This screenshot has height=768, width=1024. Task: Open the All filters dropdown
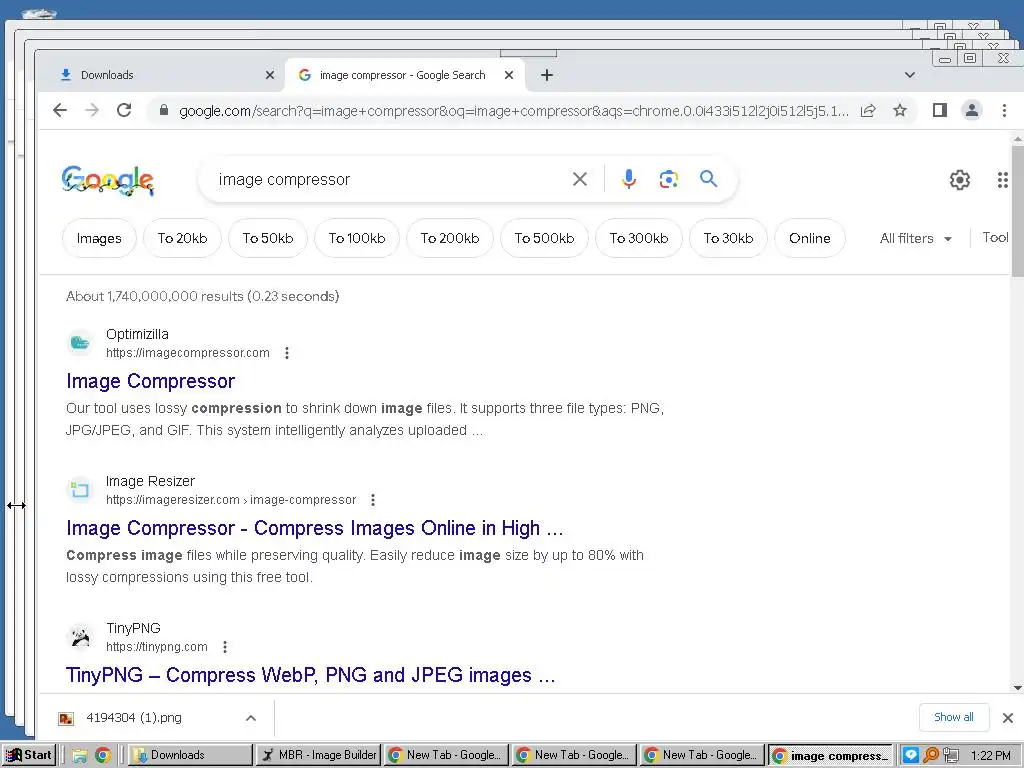point(916,238)
